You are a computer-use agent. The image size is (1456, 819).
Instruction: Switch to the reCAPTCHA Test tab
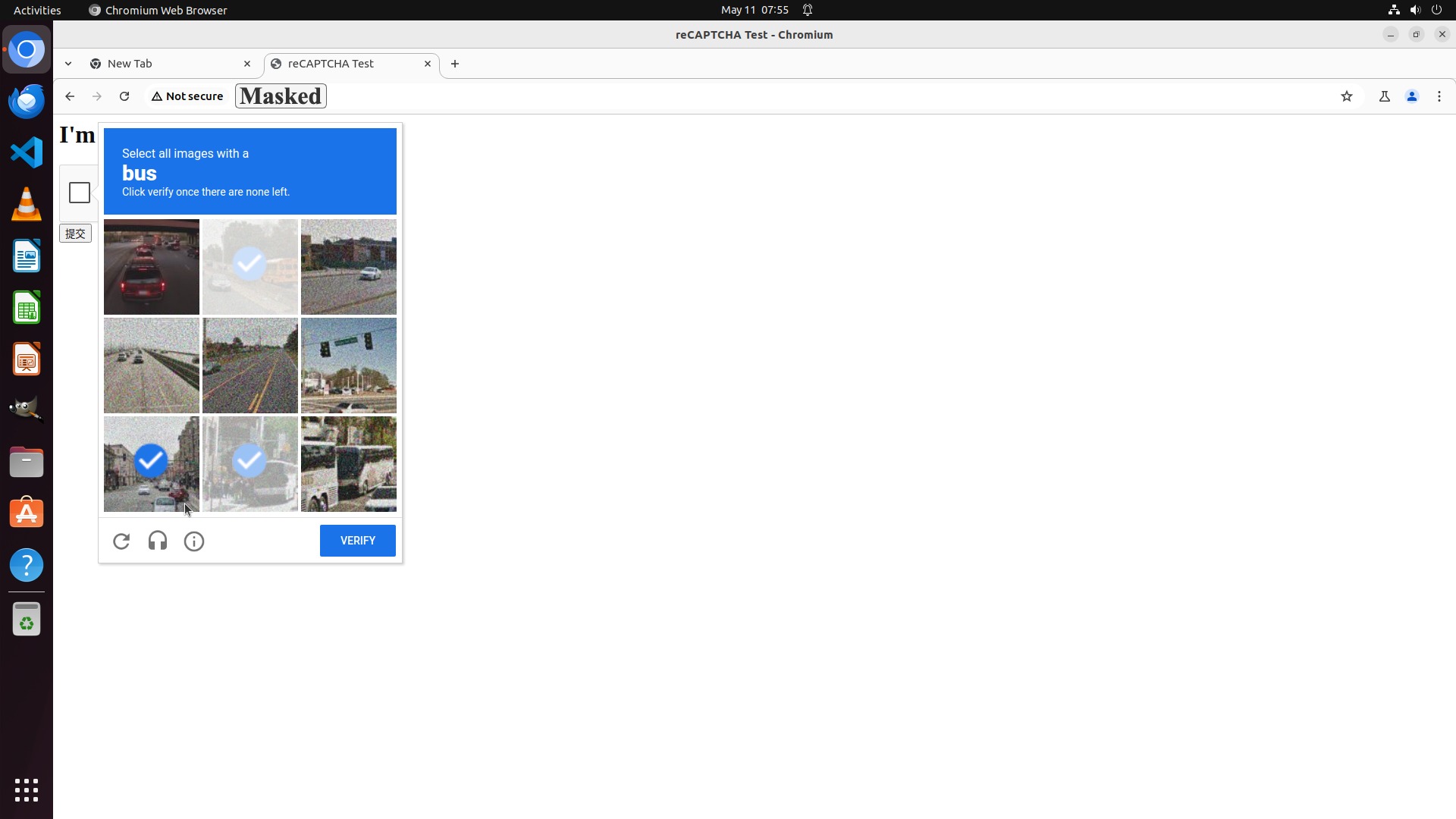(x=351, y=64)
